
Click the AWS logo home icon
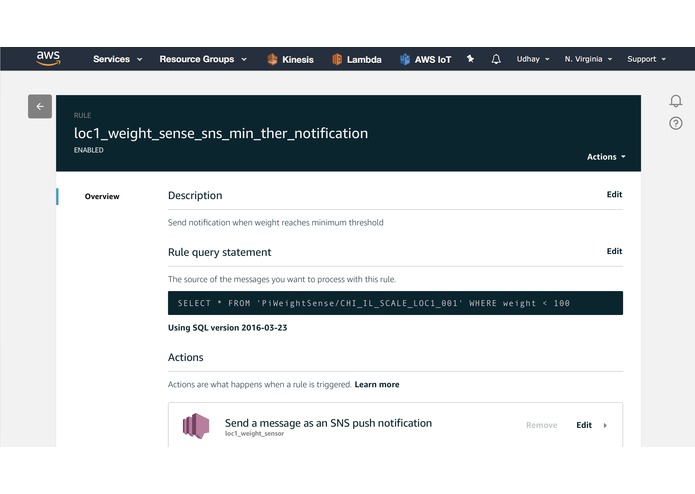(48, 58)
